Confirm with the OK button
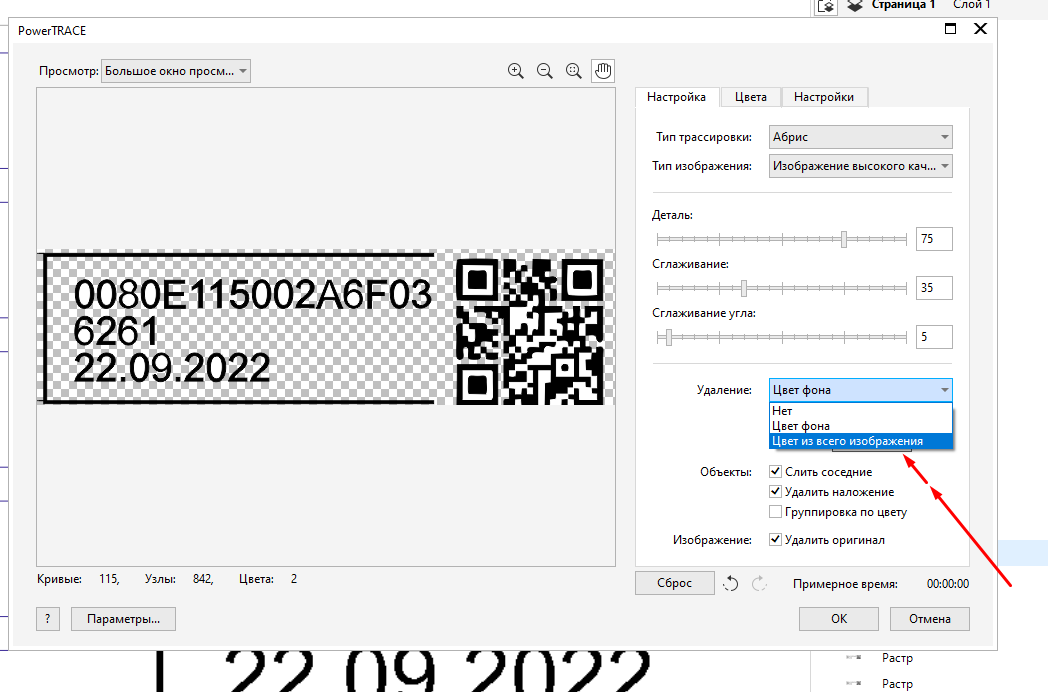Image resolution: width=1048 pixels, height=692 pixels. pos(839,619)
